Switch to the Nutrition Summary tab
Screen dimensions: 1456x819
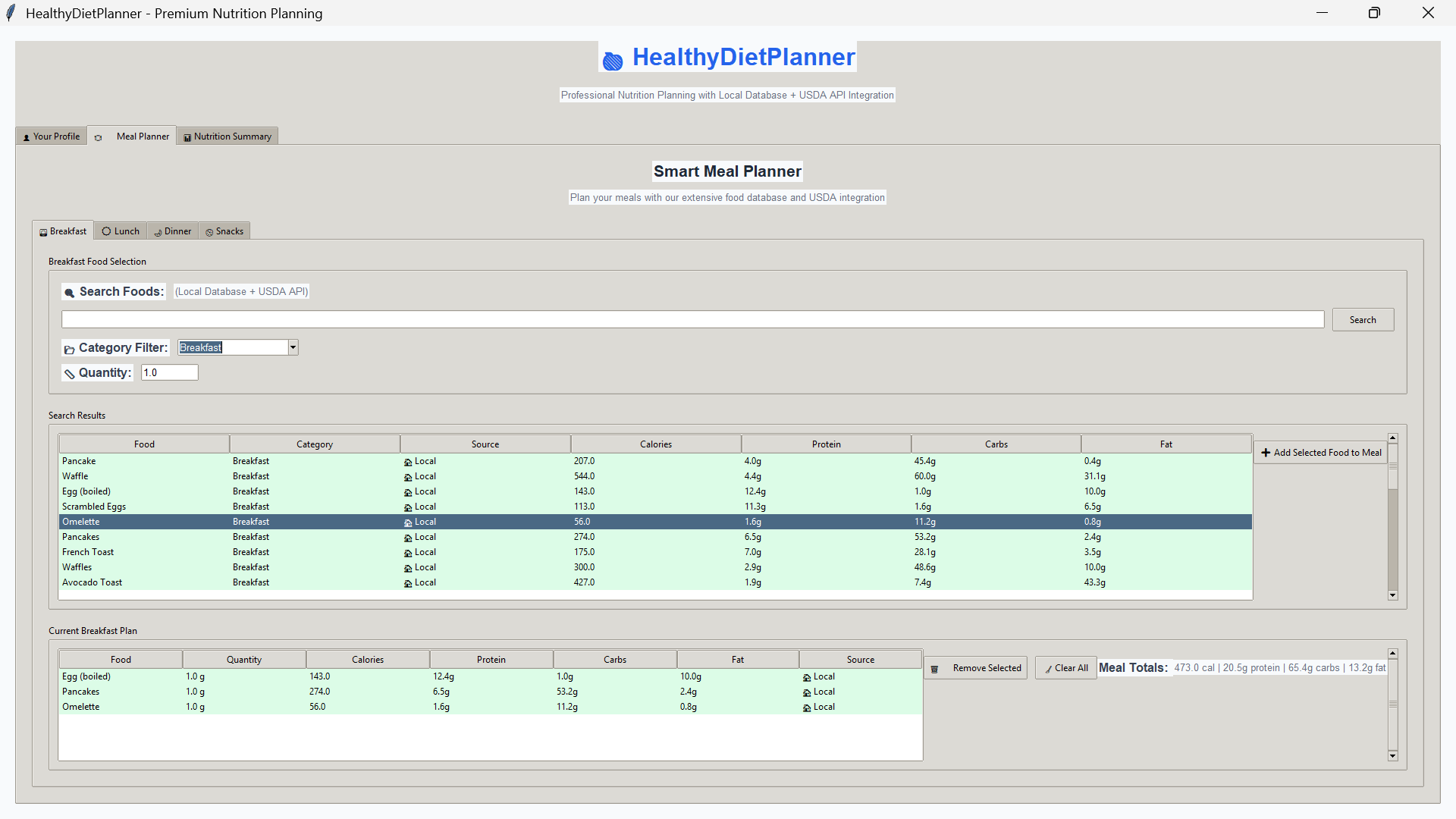coord(227,136)
